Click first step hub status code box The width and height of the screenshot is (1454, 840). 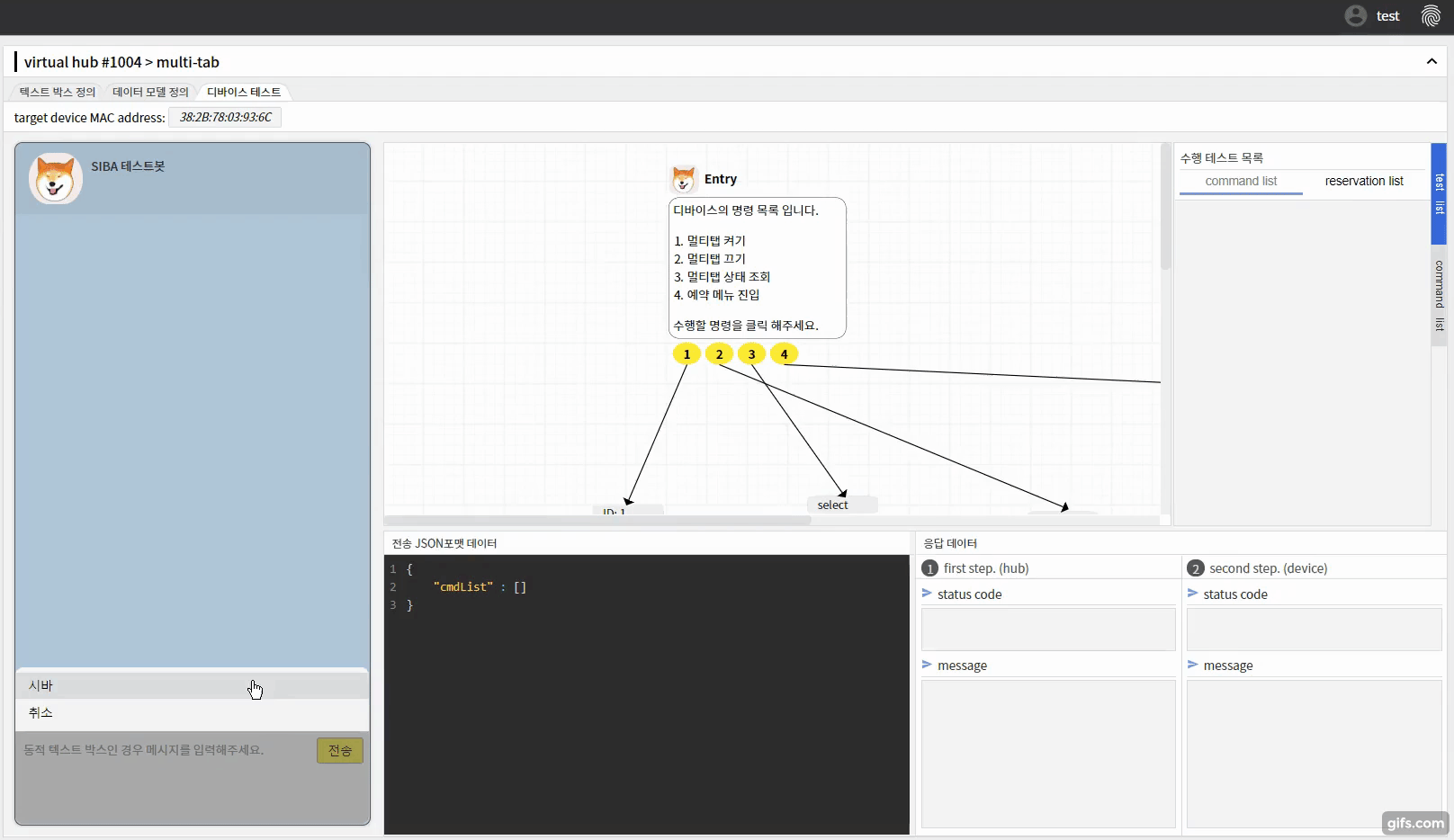(x=1048, y=629)
